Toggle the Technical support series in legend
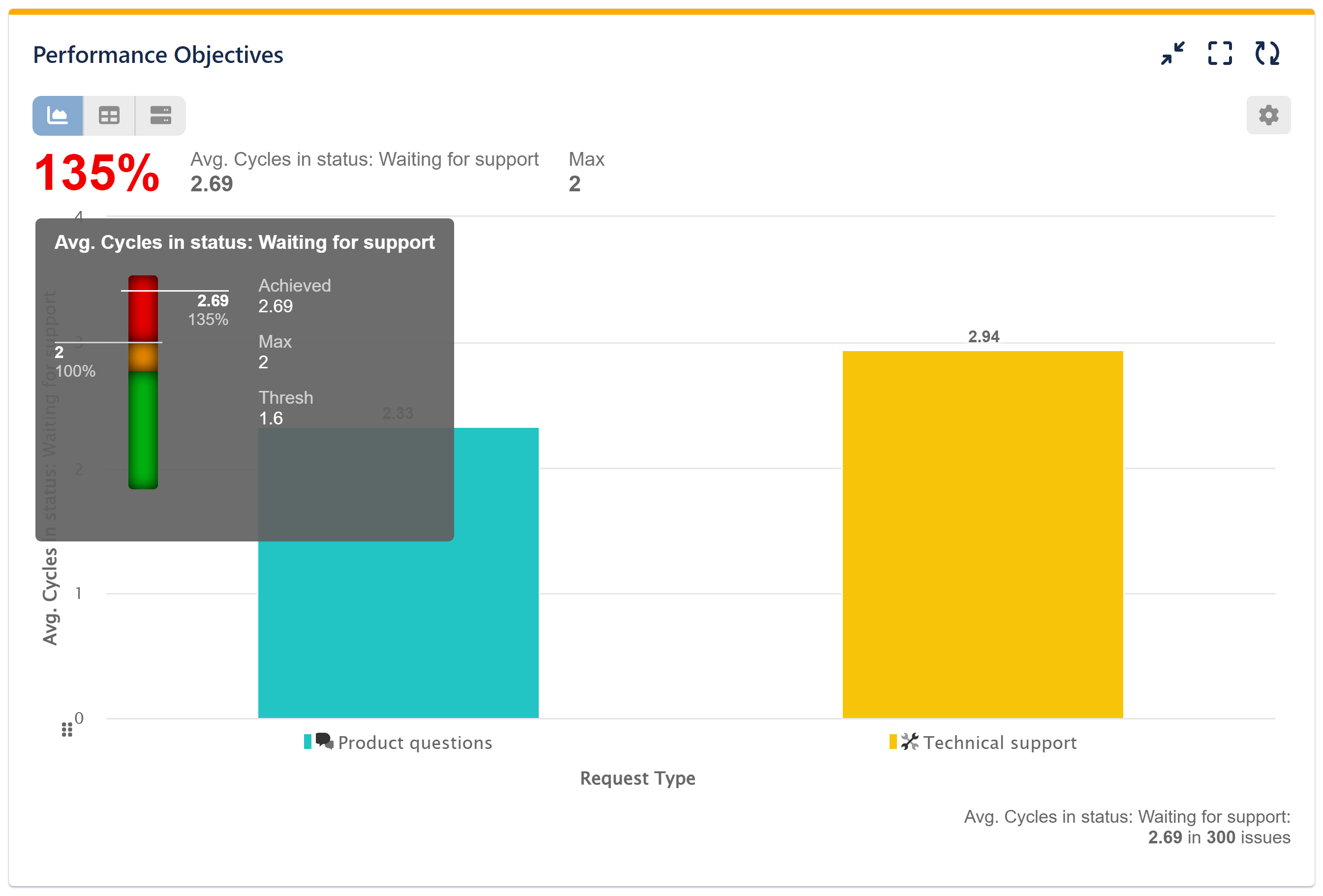This screenshot has height=896, width=1323. (x=1000, y=743)
